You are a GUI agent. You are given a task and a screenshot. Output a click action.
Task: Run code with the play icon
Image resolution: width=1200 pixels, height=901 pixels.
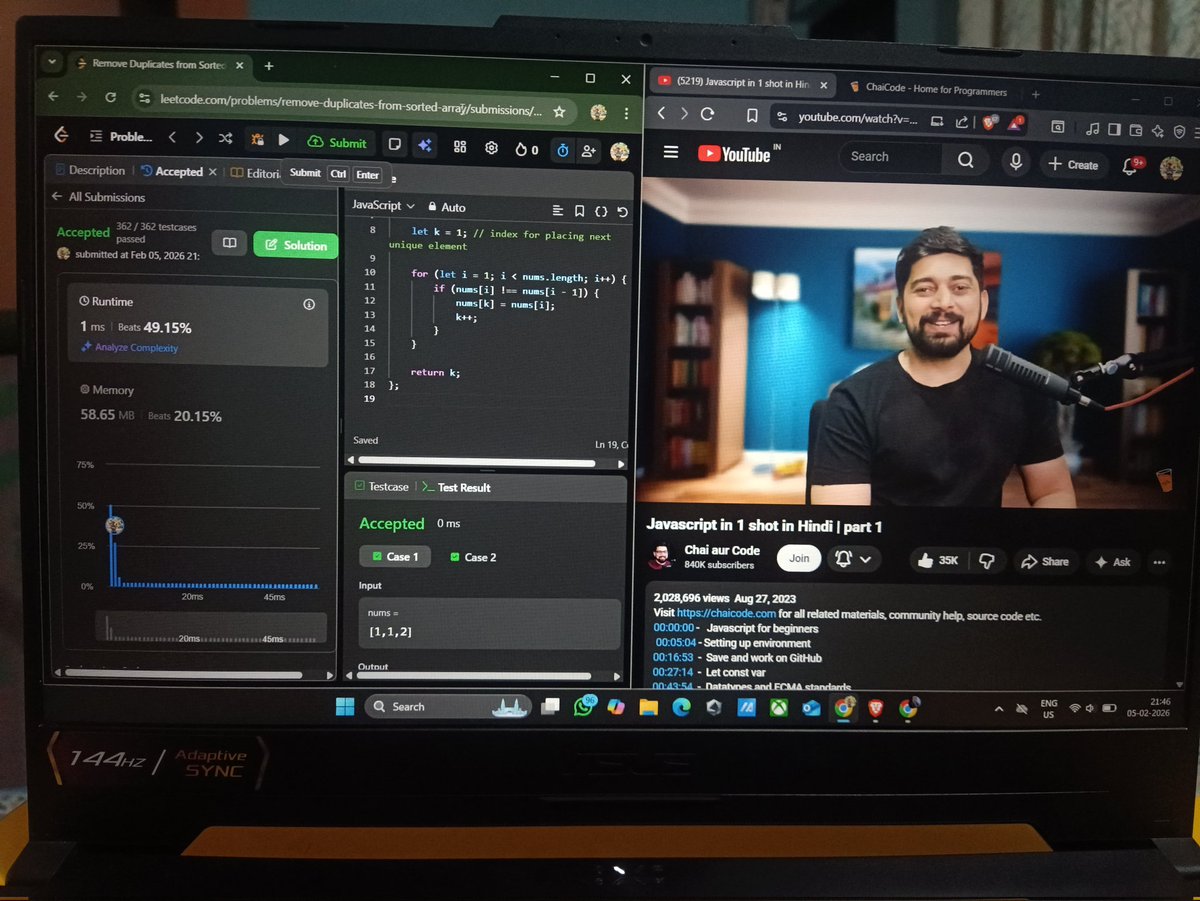[284, 141]
